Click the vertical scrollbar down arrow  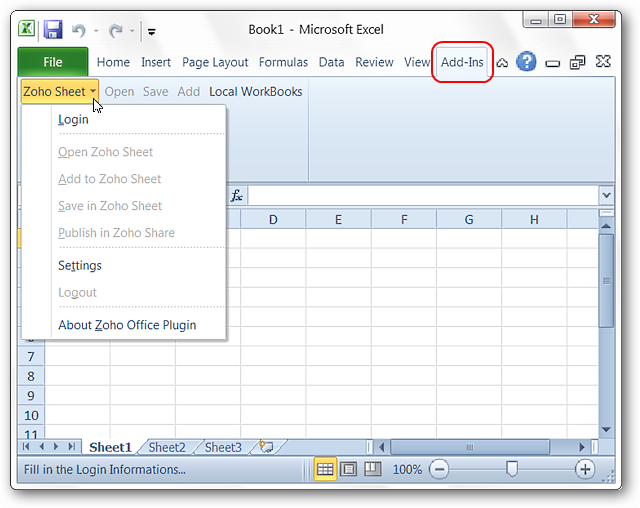(606, 430)
